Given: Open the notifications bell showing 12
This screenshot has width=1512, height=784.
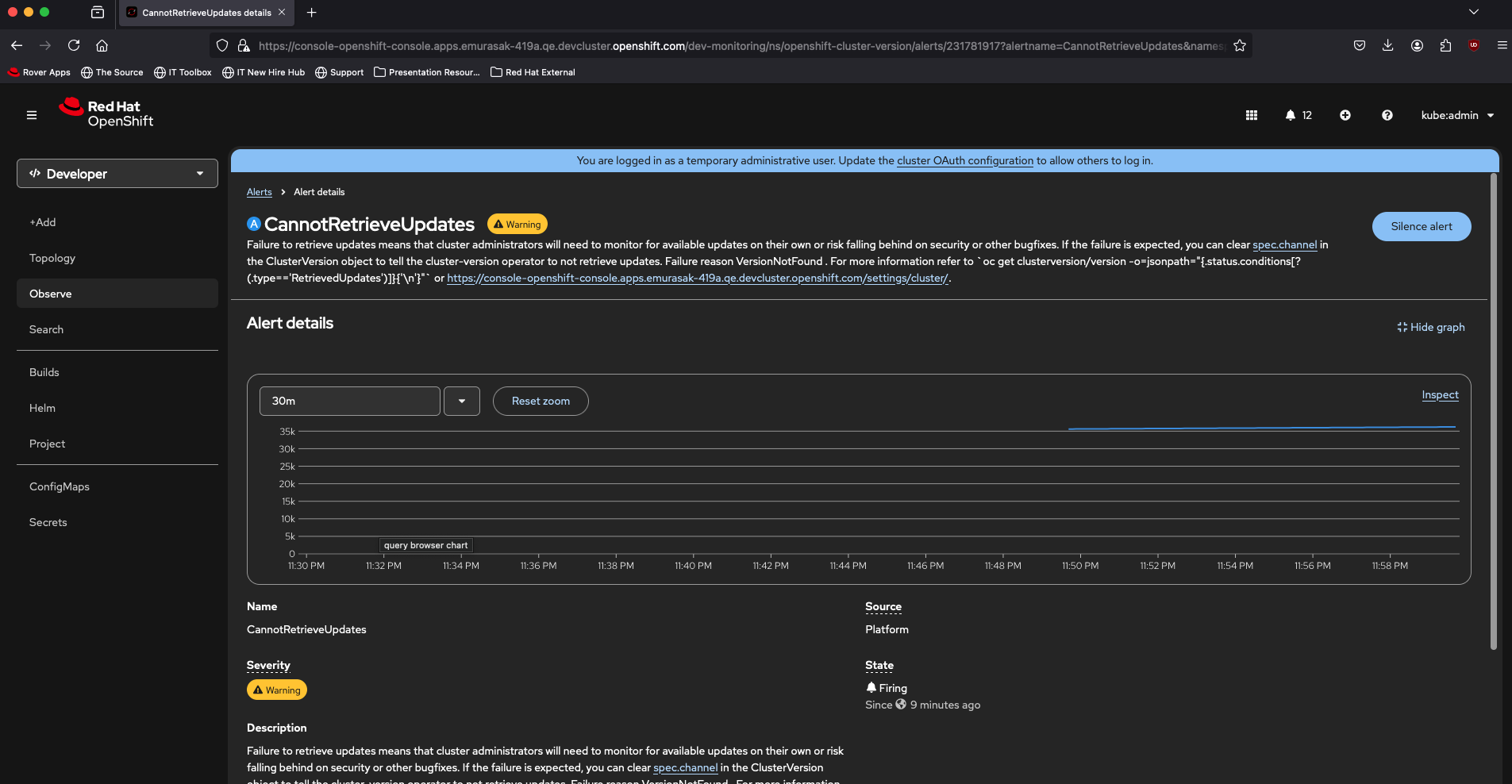Looking at the screenshot, I should (x=1298, y=115).
